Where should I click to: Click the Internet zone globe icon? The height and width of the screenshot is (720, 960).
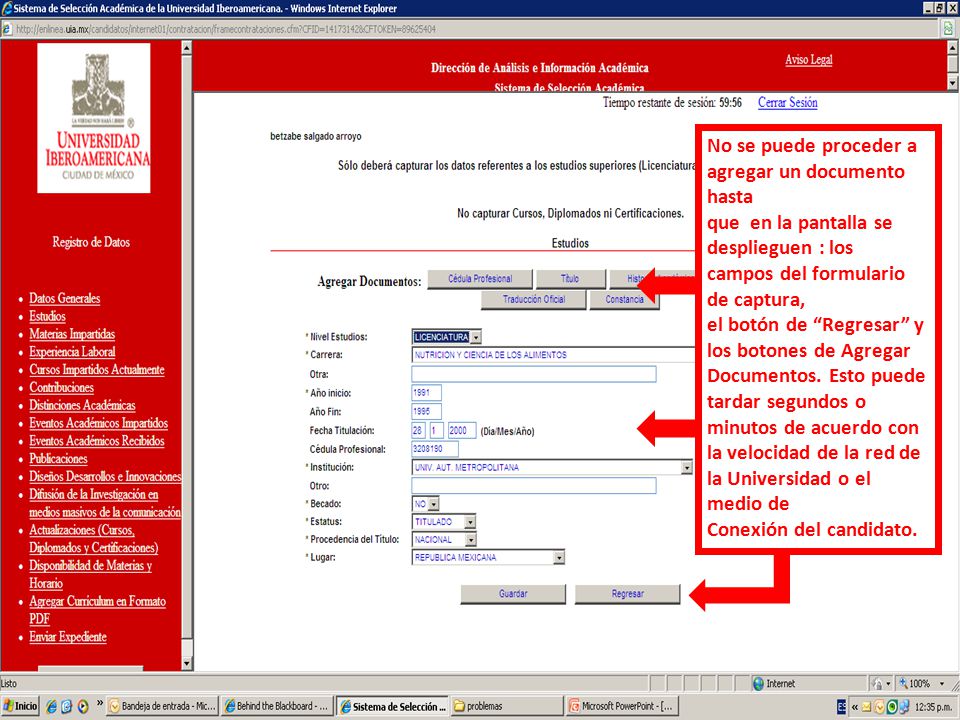pyautogui.click(x=759, y=683)
